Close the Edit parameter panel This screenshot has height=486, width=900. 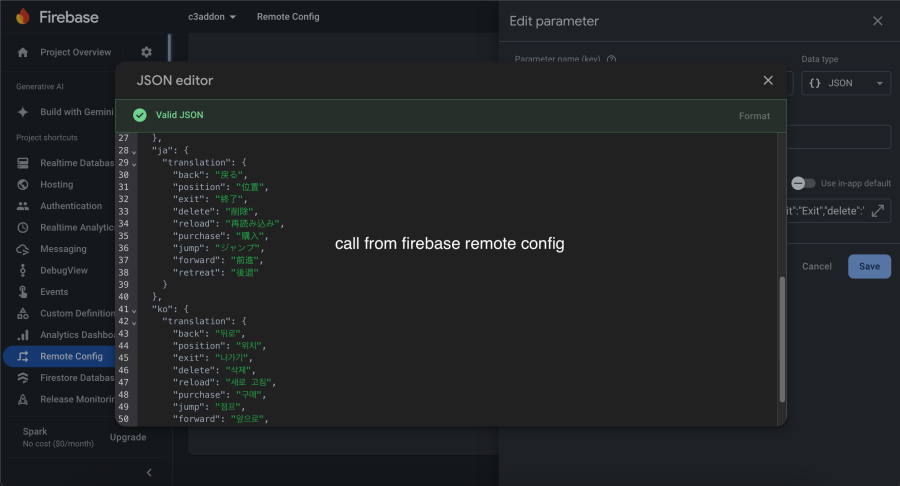pyautogui.click(x=878, y=21)
